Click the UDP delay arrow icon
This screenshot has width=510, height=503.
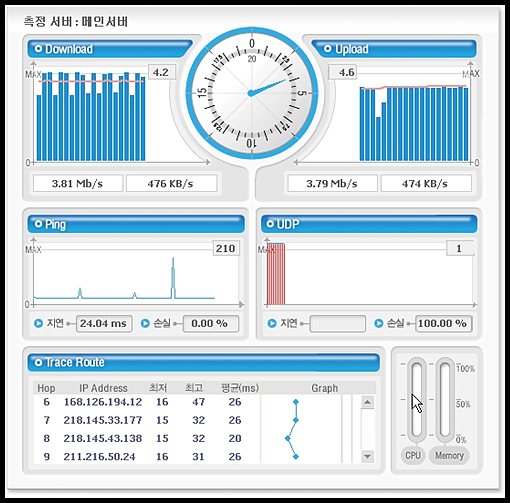pyautogui.click(x=272, y=323)
